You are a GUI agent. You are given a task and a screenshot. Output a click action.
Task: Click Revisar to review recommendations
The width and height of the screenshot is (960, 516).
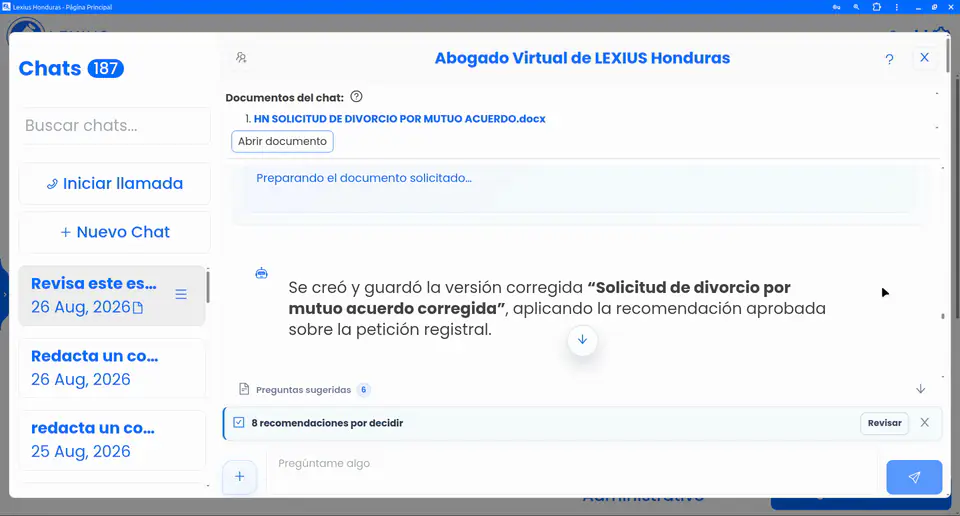coord(884,423)
